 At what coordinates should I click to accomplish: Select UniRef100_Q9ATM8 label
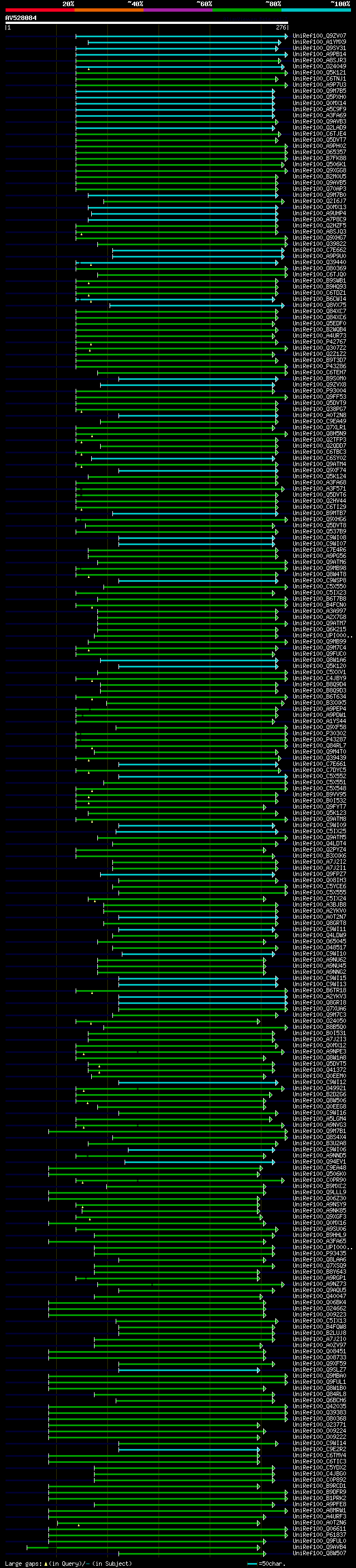[x=319, y=819]
